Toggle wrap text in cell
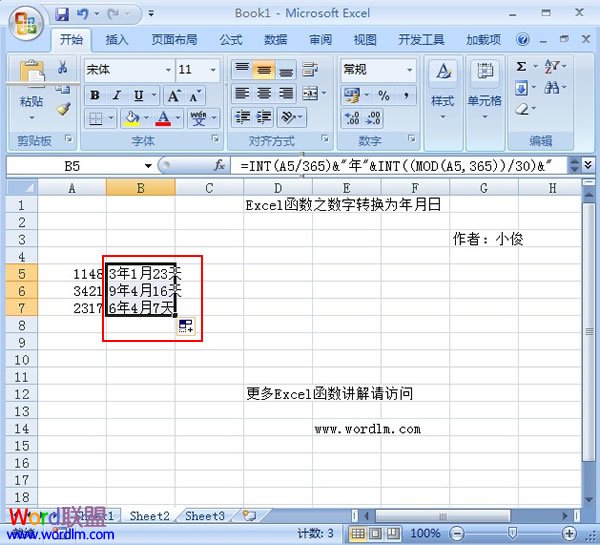 310,69
